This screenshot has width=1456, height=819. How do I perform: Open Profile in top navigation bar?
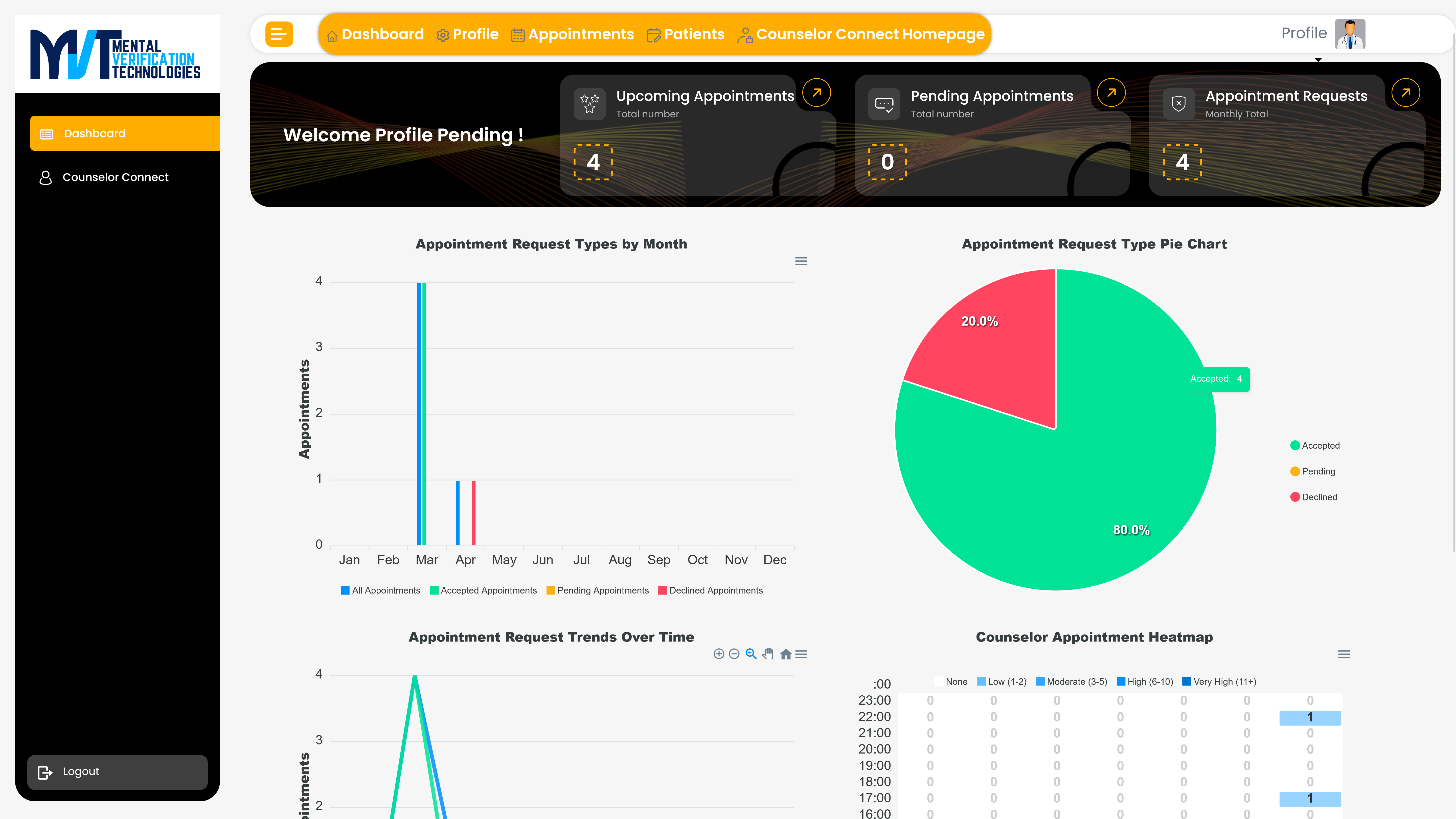coord(467,34)
